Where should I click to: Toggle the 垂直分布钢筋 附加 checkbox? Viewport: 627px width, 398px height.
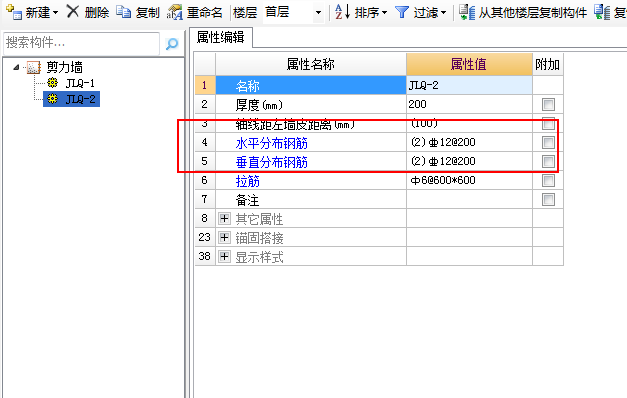point(548,161)
